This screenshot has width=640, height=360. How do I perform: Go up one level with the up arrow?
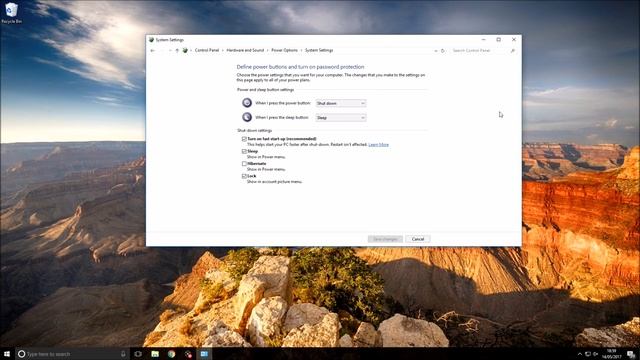coord(177,51)
